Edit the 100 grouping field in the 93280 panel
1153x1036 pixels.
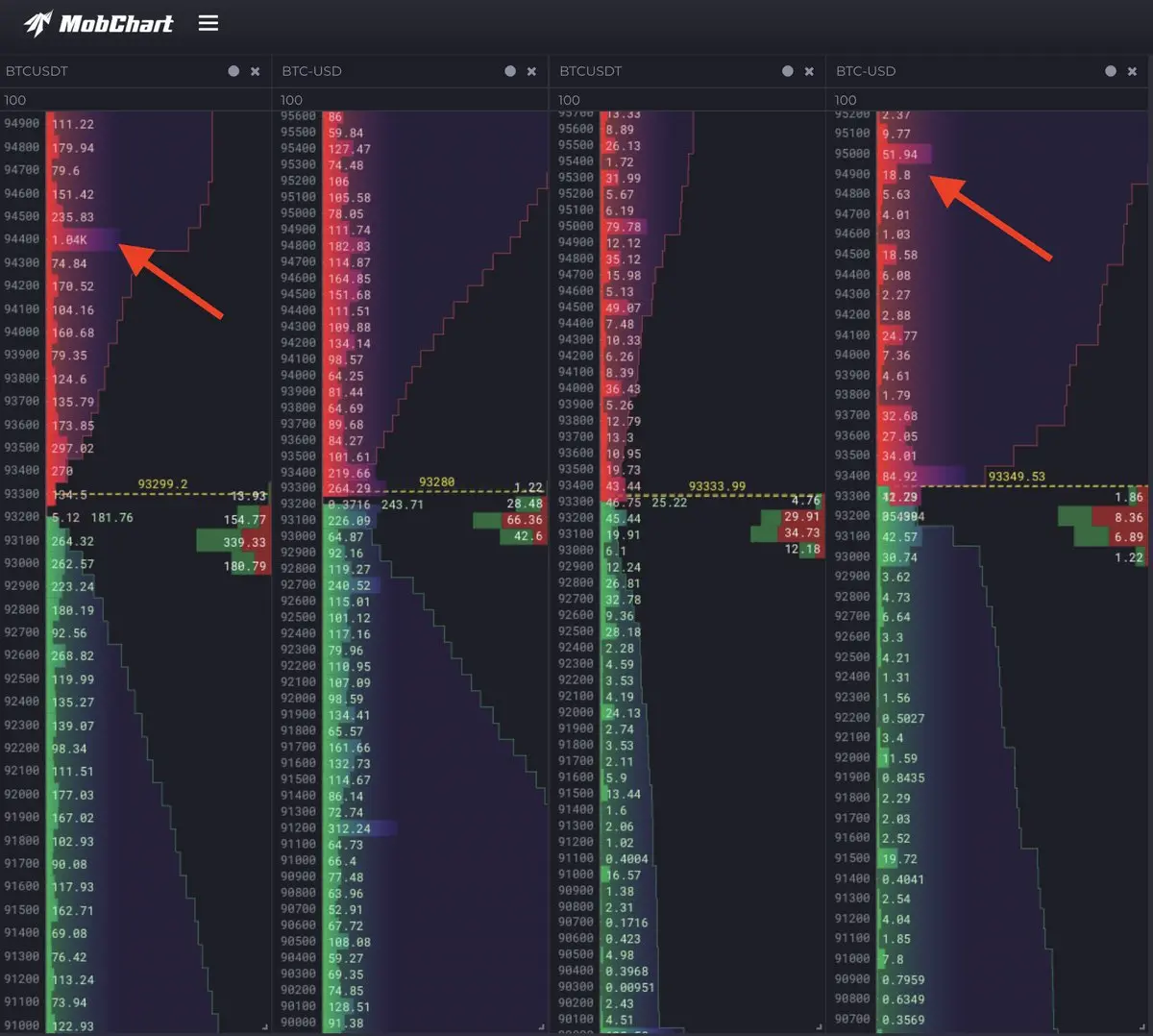pyautogui.click(x=412, y=100)
